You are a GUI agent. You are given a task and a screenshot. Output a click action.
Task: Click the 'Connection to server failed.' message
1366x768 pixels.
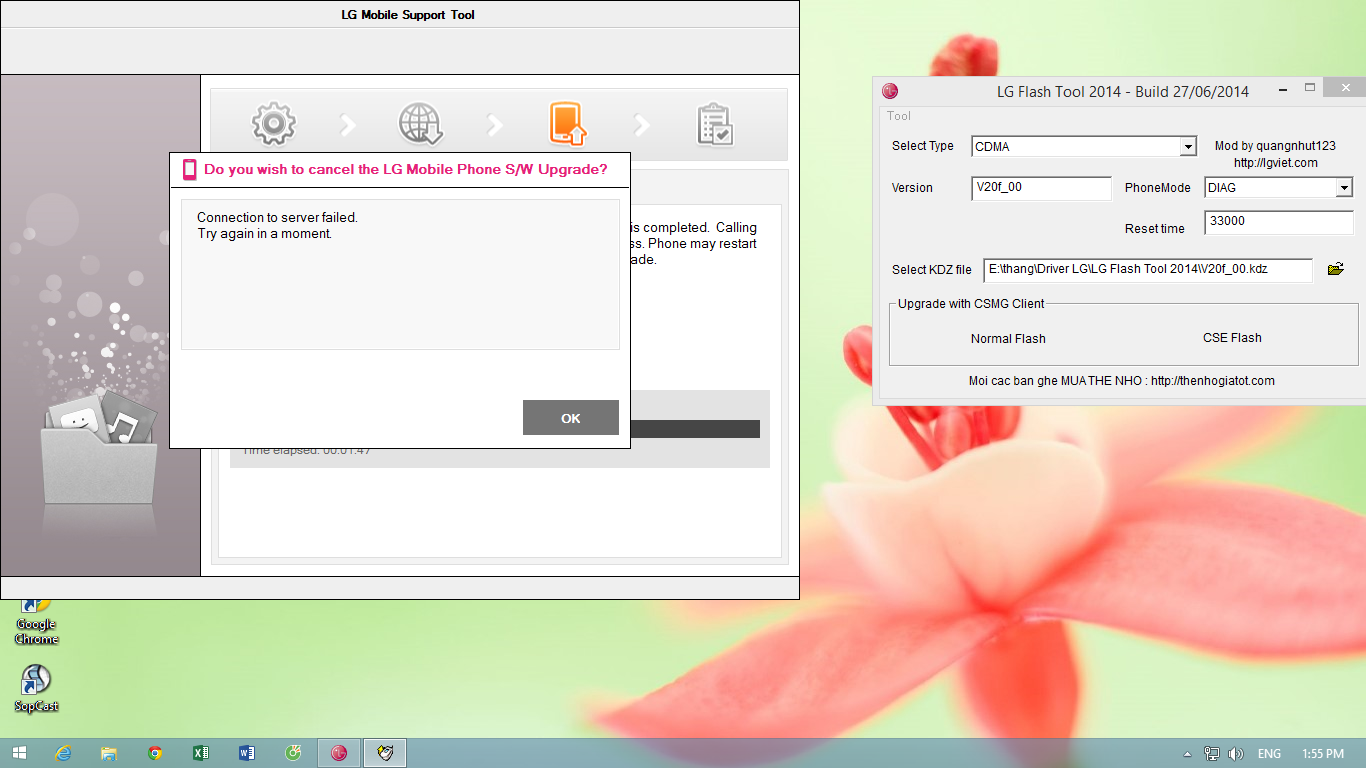point(277,217)
